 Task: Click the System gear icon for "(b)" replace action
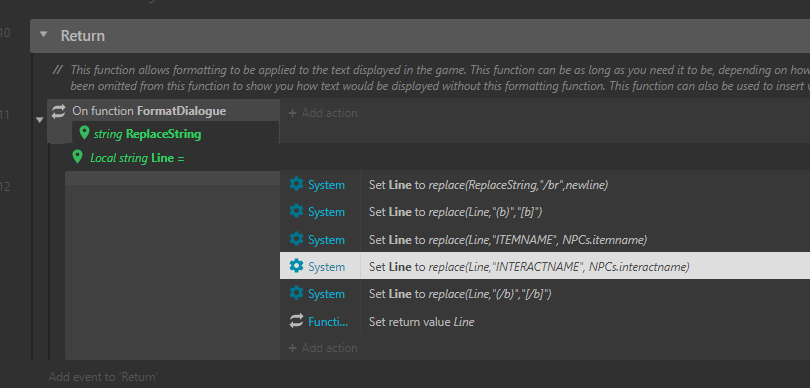tap(296, 211)
